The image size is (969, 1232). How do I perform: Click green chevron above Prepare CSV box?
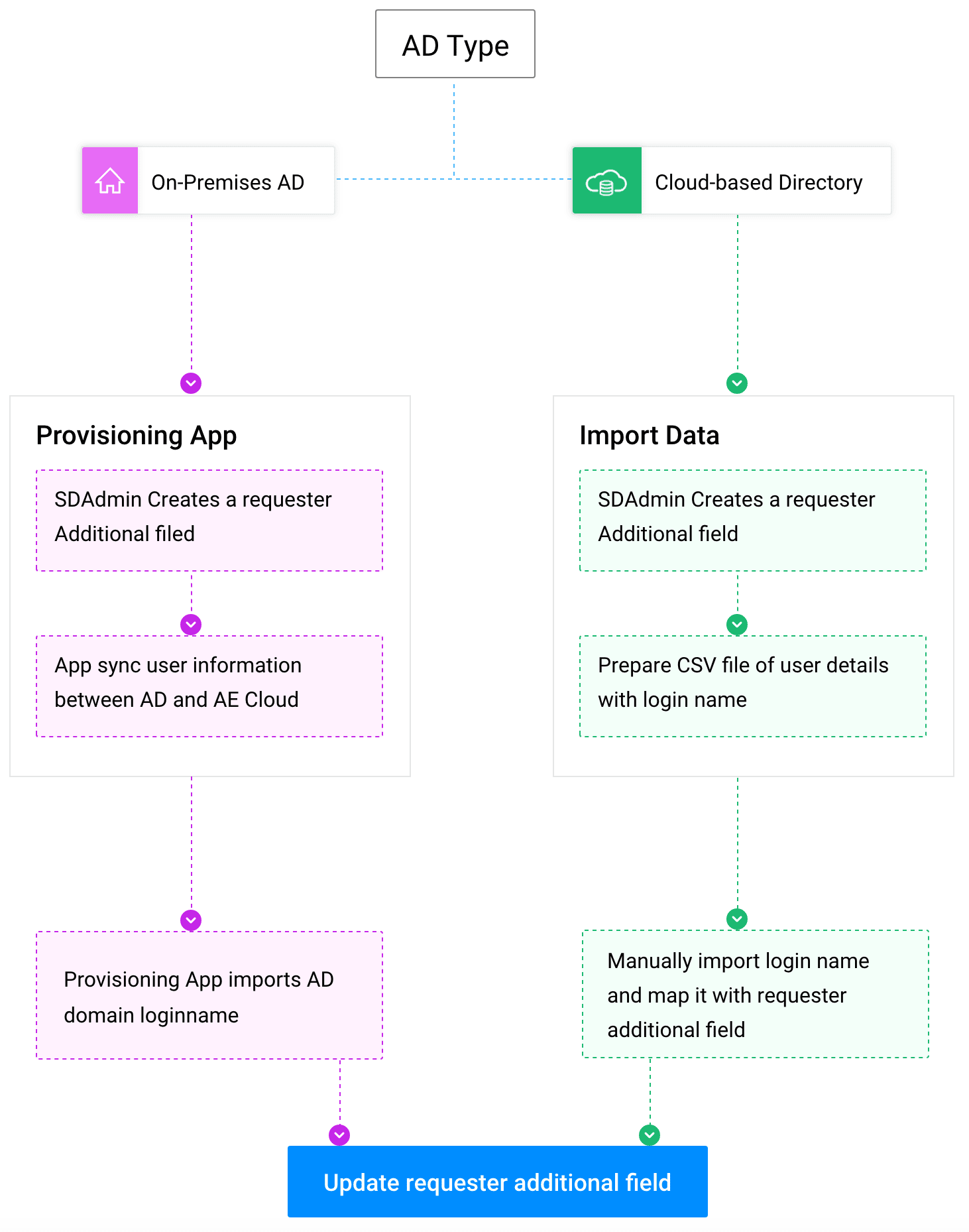(737, 625)
